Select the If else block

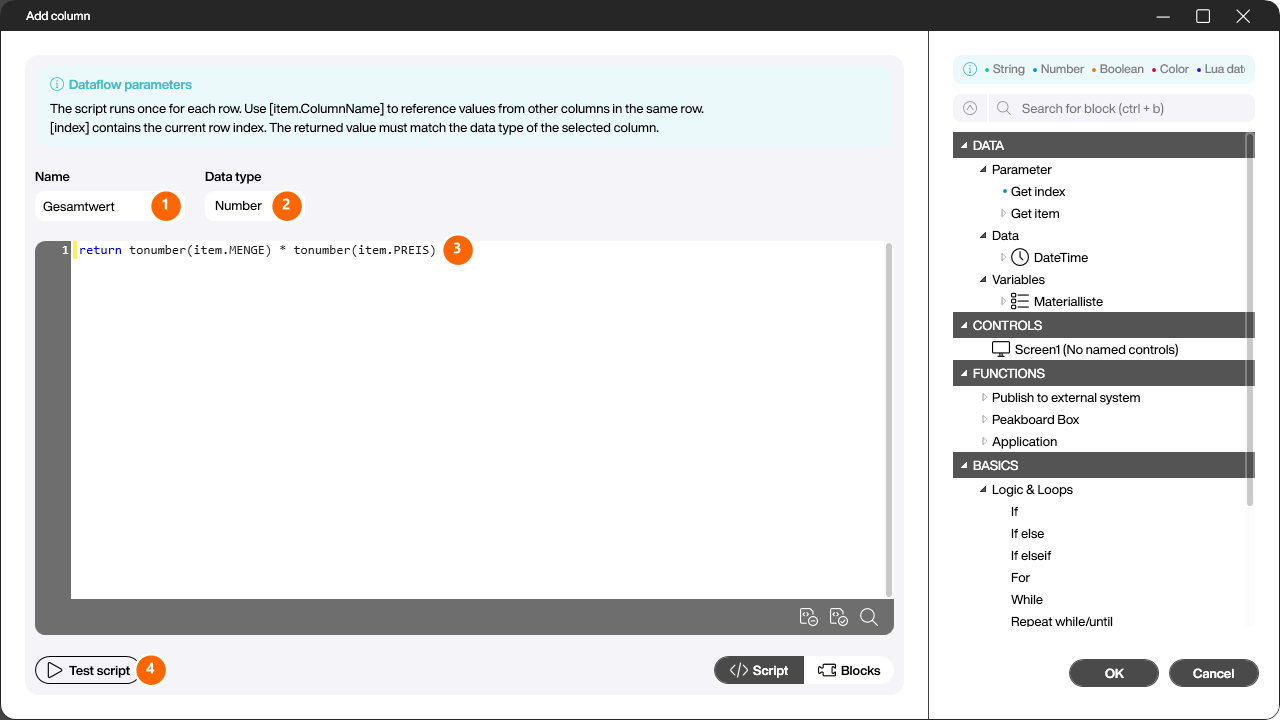[1027, 533]
